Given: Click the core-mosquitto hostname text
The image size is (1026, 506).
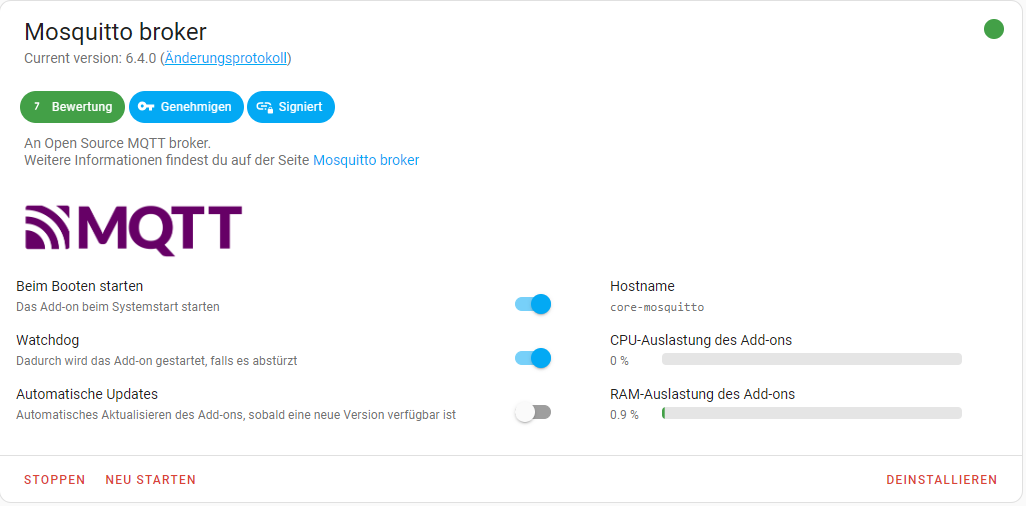Looking at the screenshot, I should [x=657, y=307].
